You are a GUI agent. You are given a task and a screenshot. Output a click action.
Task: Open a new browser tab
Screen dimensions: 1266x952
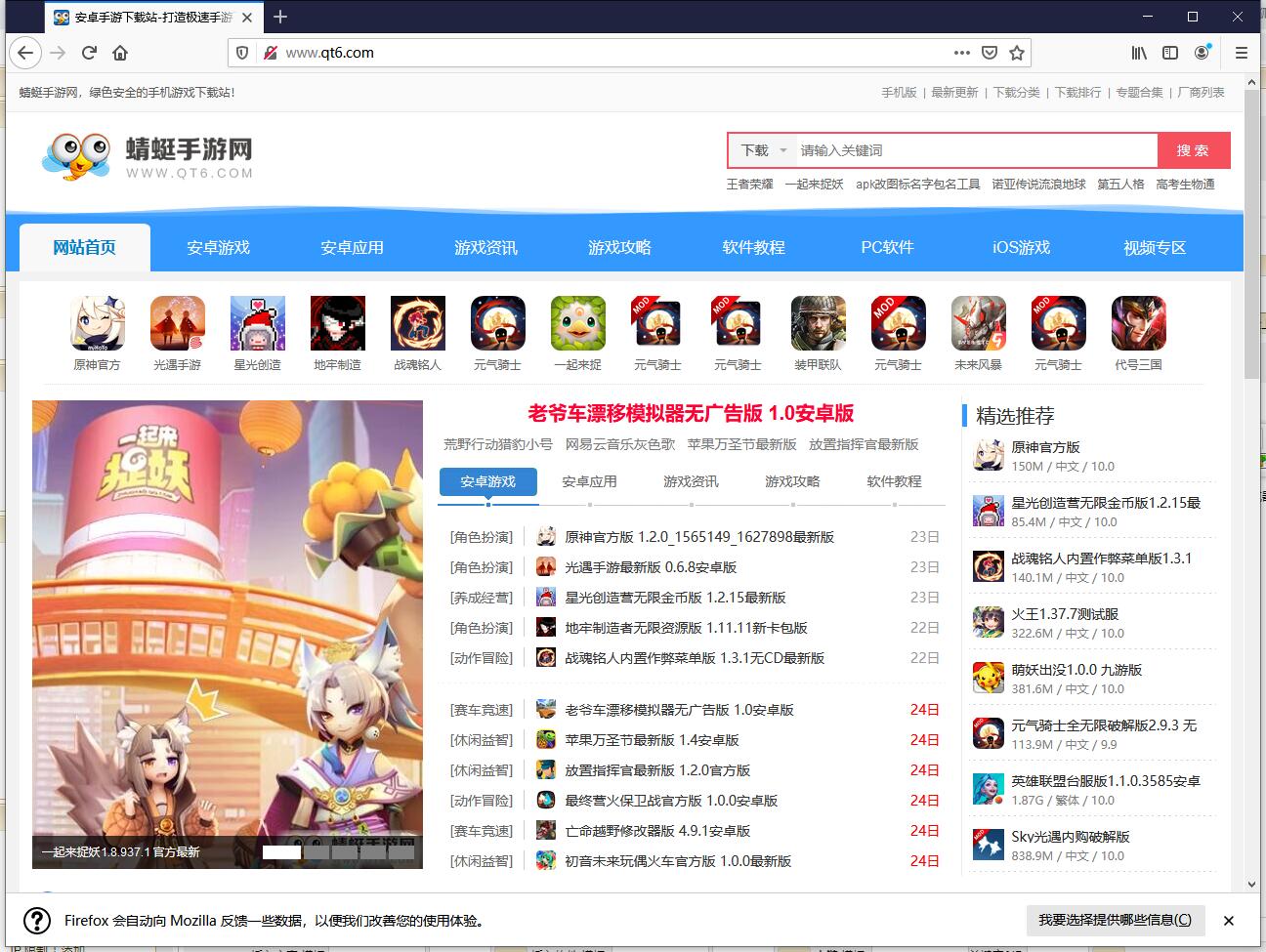point(280,17)
